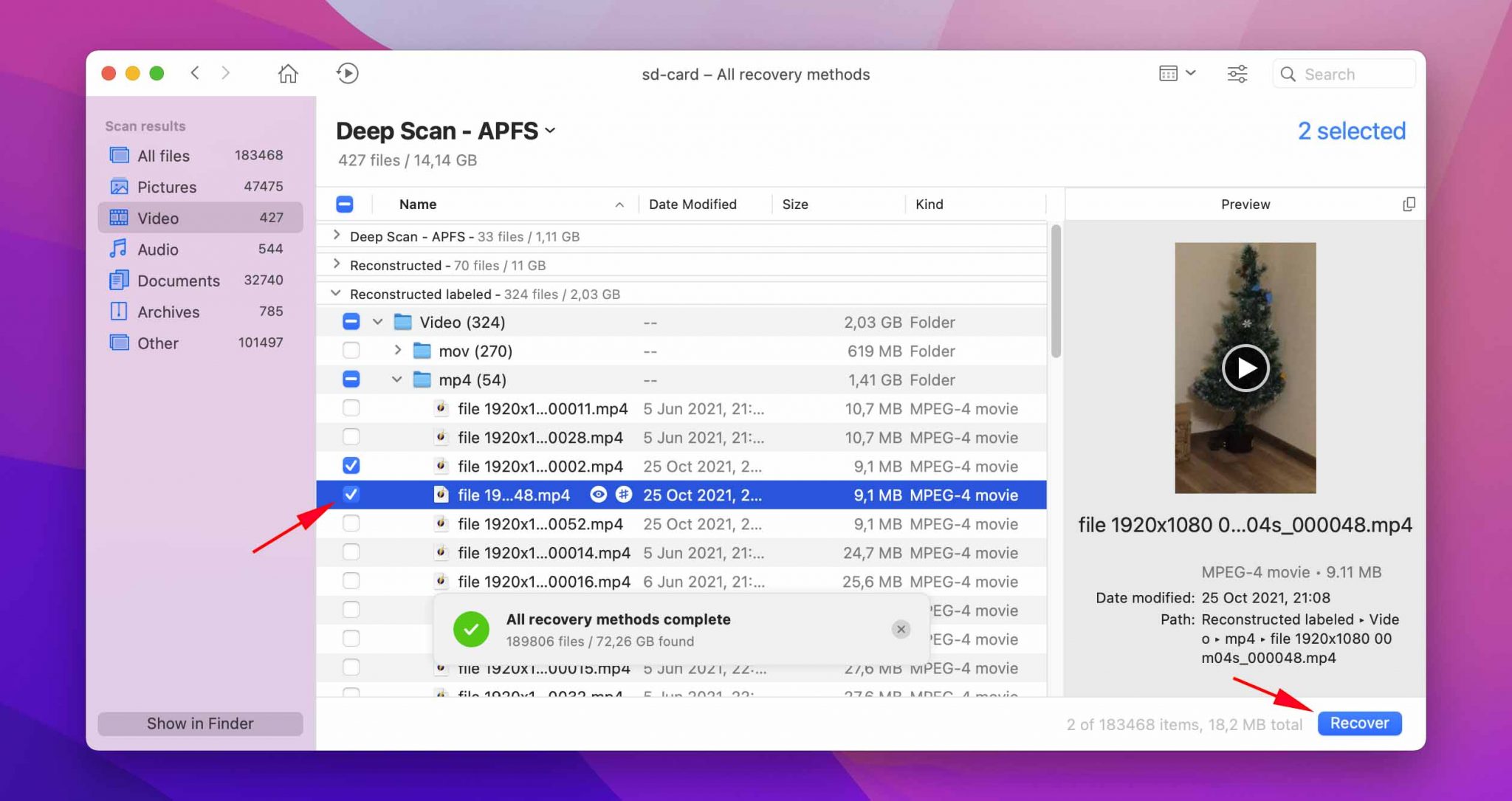This screenshot has height=801, width=1512.
Task: Check the box for file 1920x1...00014.mp4
Action: click(x=351, y=552)
